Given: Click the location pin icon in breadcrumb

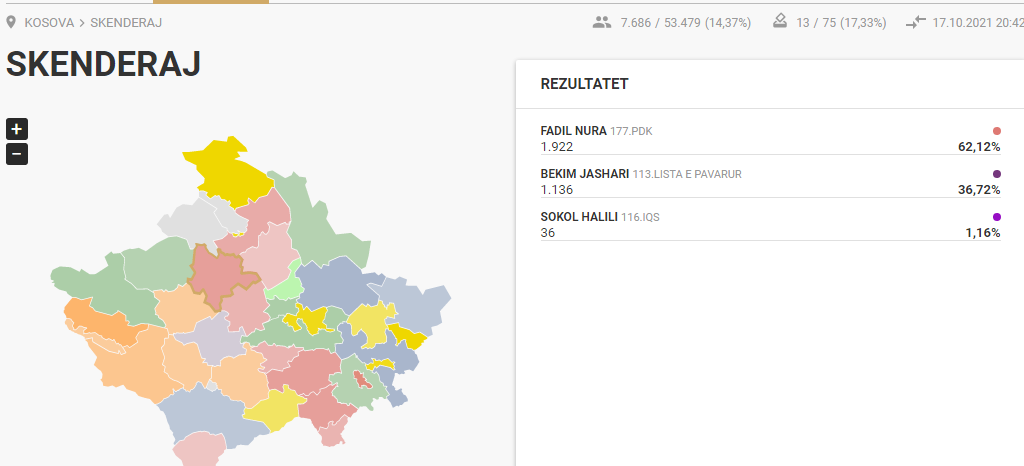Looking at the screenshot, I should pos(11,22).
